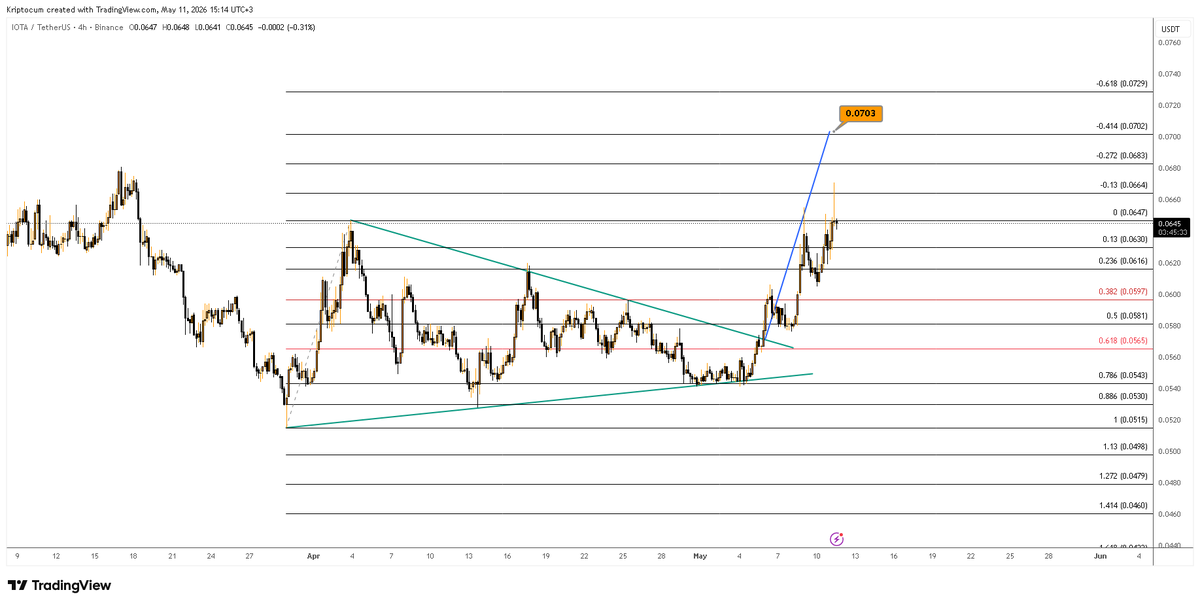Click the 0.236 (0.0616) Fibonacci label
Viewport: 1200px width, 605px height.
point(1123,261)
